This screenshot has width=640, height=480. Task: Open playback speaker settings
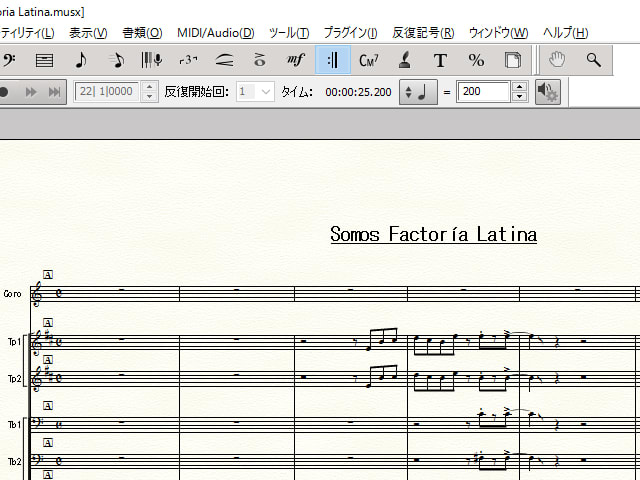548,92
